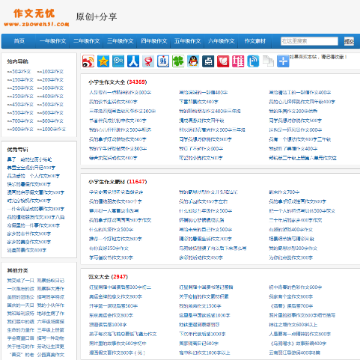Click the search submit button
This screenshot has width=360, height=360.
pyautogui.click(x=349, y=41)
